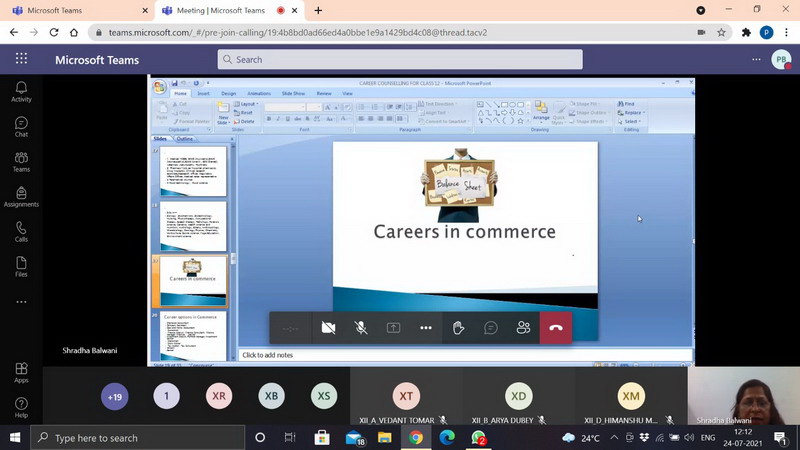Open the Activity feed in Teams sidebar
Viewport: 800px width, 450px height.
(x=21, y=92)
